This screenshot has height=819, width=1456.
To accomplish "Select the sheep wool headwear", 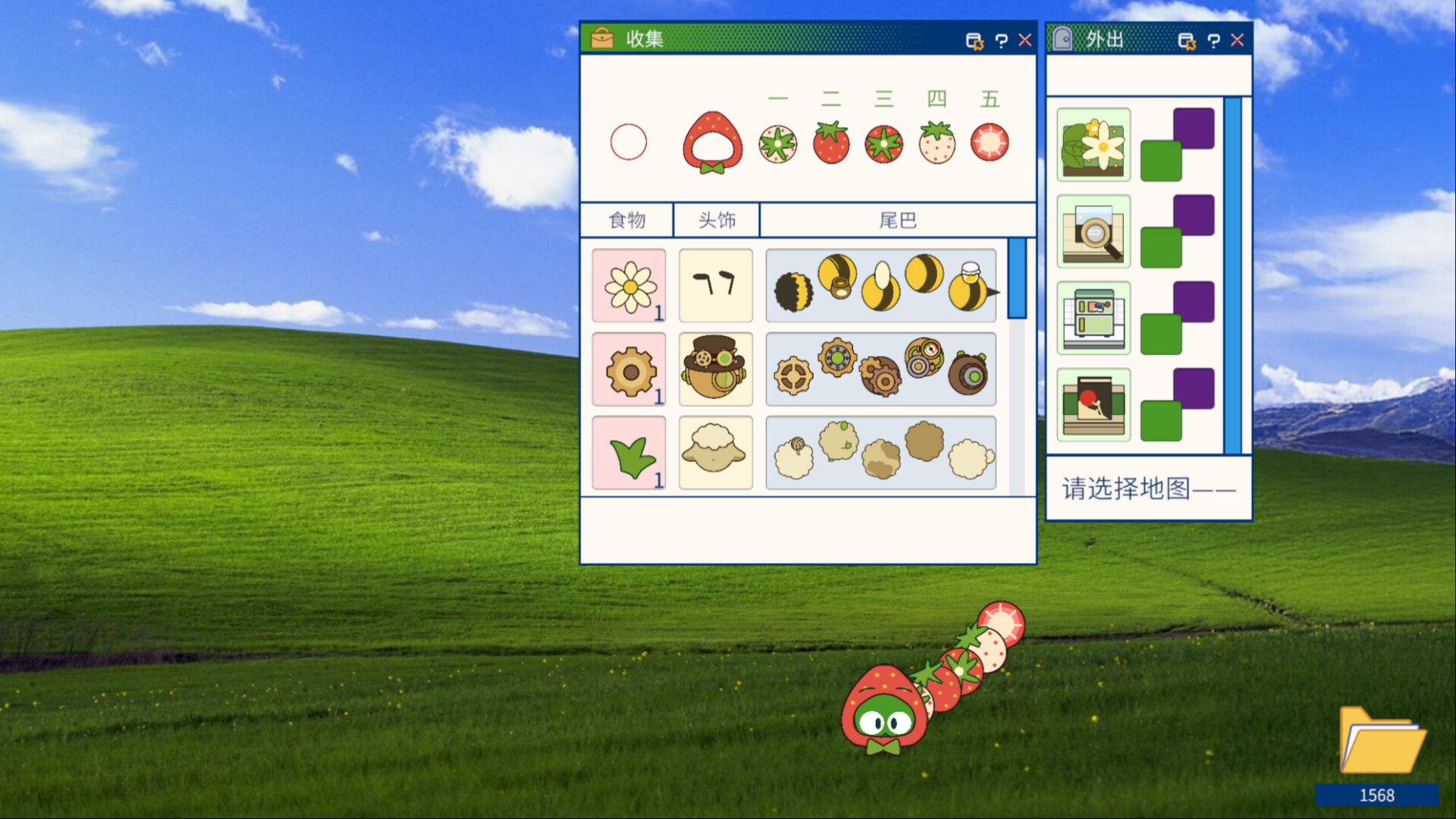I will pyautogui.click(x=716, y=453).
